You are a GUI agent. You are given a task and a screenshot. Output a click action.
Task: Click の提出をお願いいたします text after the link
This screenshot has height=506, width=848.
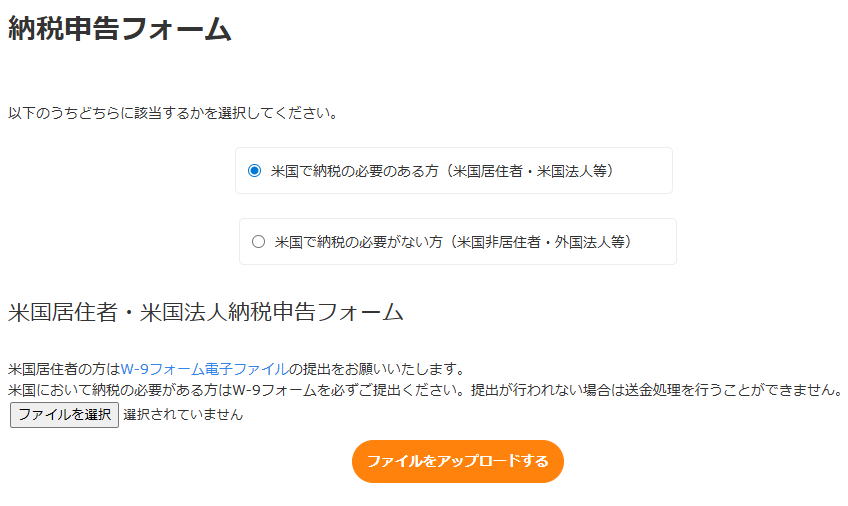tap(376, 369)
